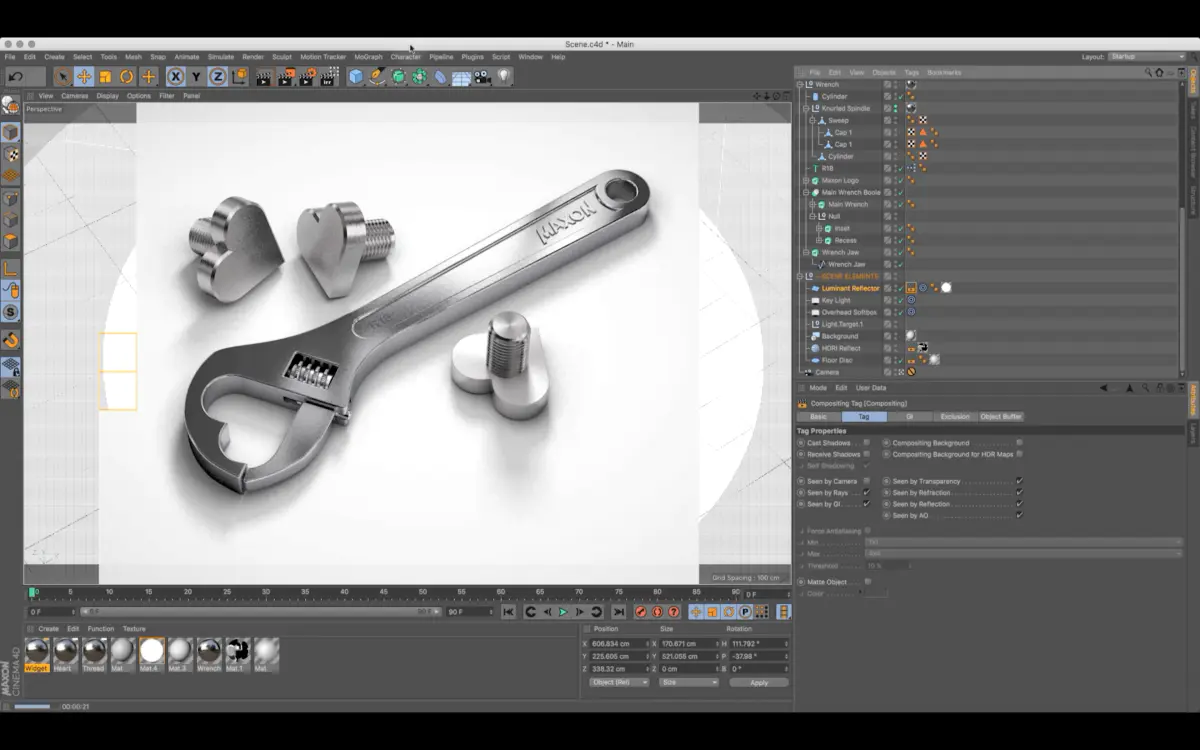
Task: Select the Luminant Reflector object
Action: pyautogui.click(x=850, y=288)
